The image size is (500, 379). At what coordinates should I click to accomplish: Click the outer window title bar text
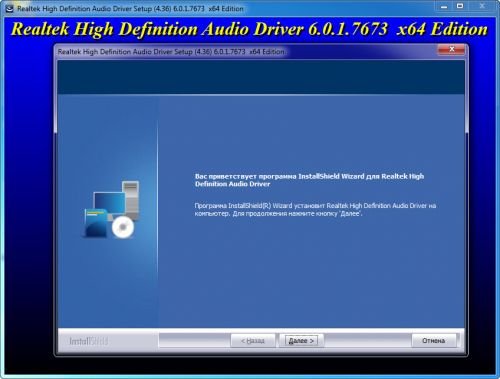tap(130, 9)
